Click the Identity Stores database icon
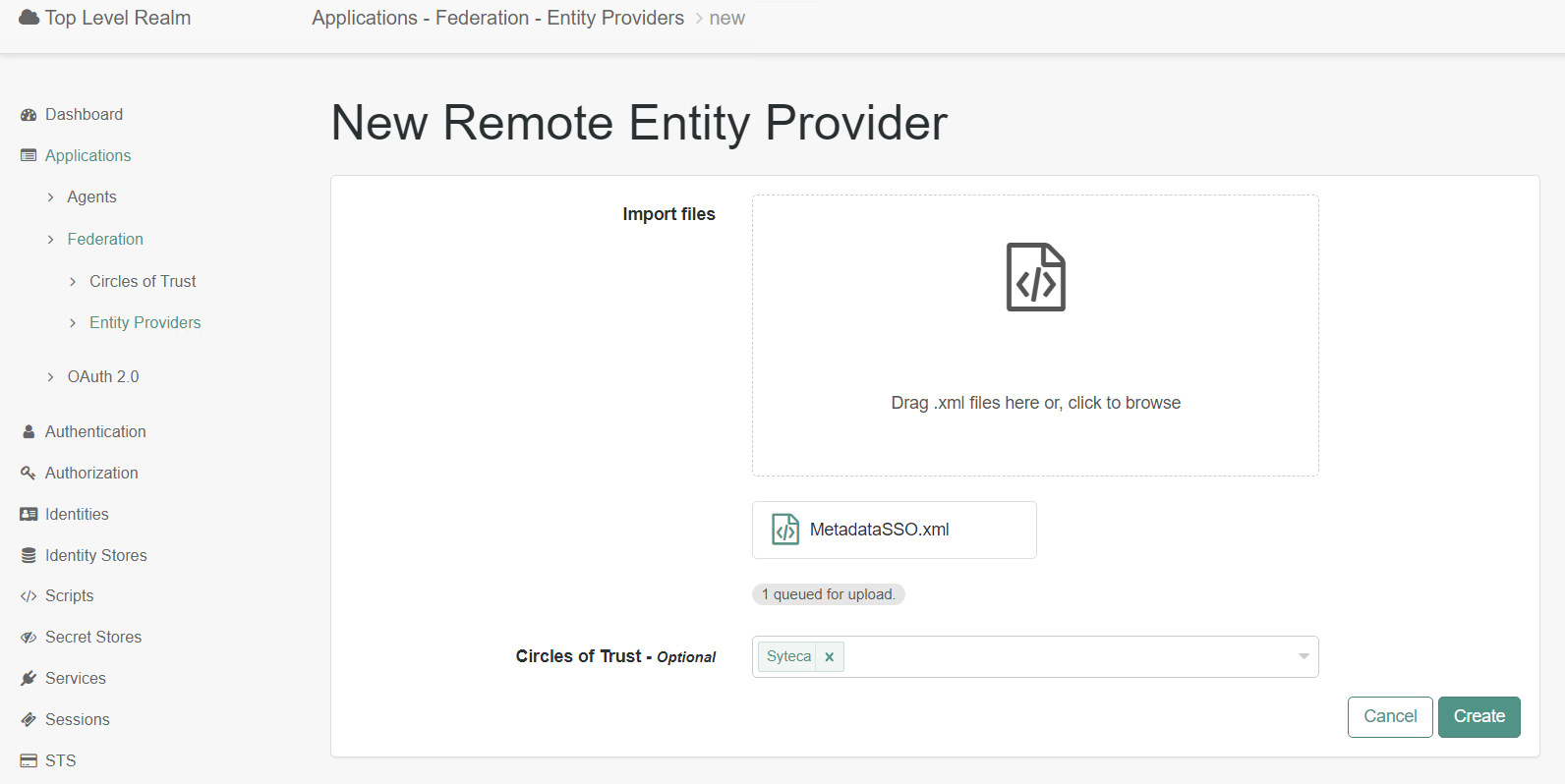 [29, 555]
